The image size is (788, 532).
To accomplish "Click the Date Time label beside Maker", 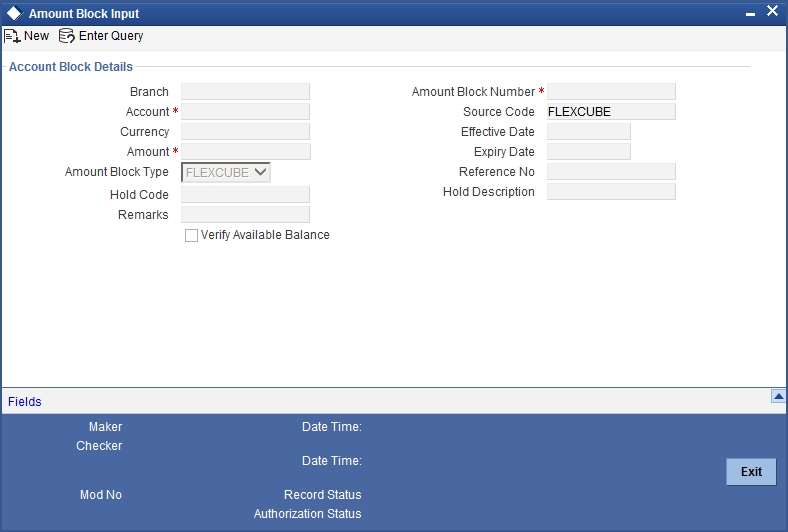I will (x=332, y=427).
